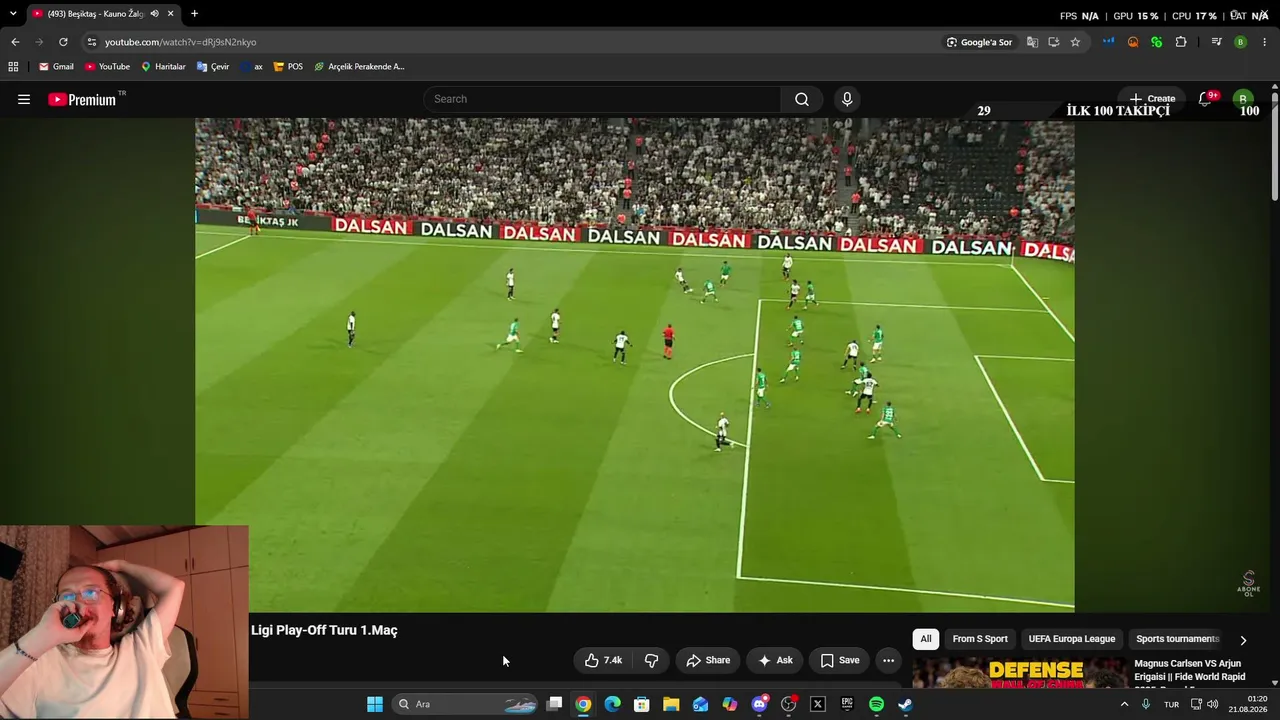Translate this page via address bar icon
This screenshot has width=1280, height=720.
click(1032, 42)
